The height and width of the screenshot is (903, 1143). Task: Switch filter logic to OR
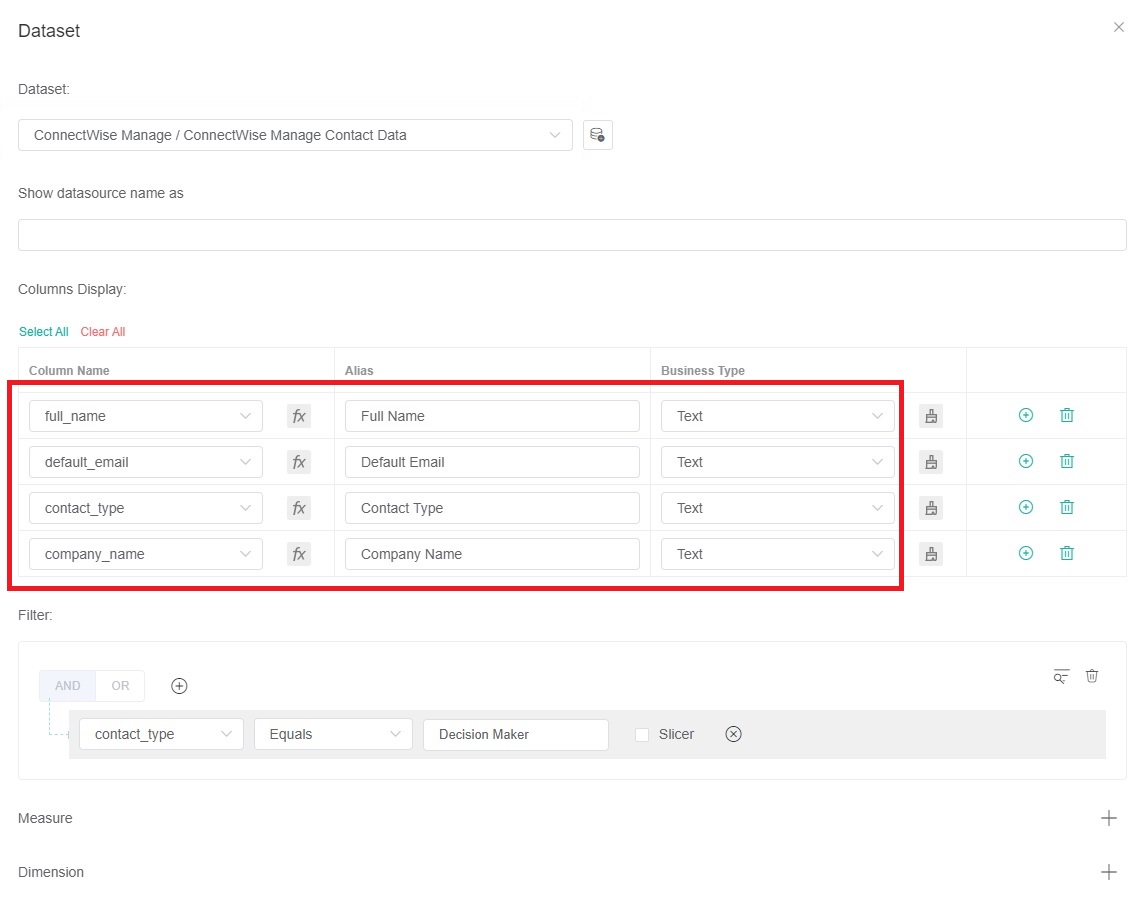pyautogui.click(x=120, y=685)
